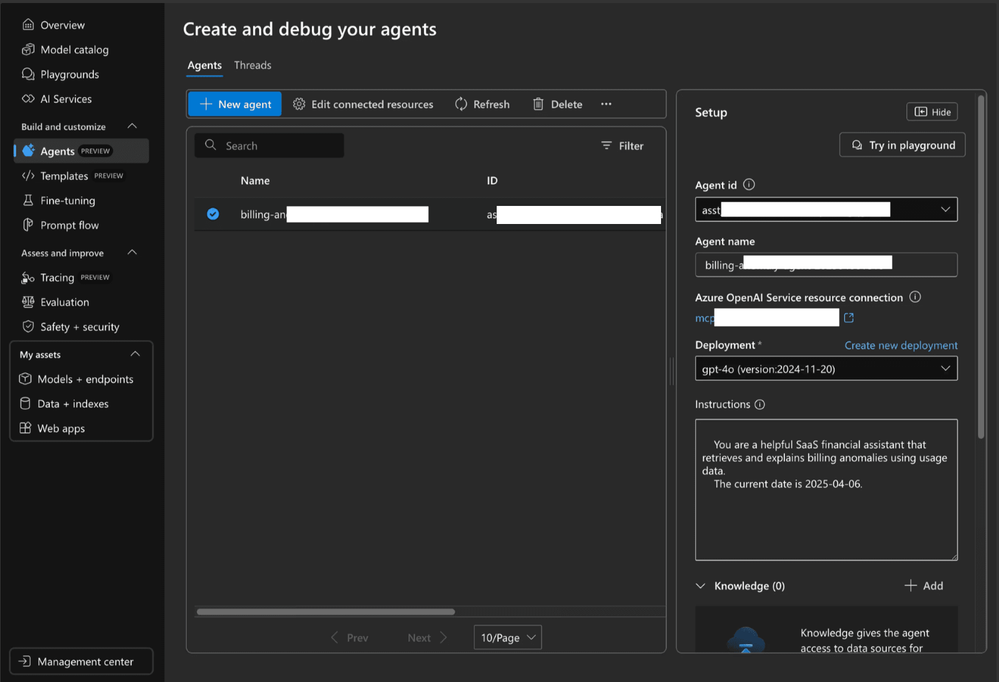Screen dimensions: 999x682
Task: Collapse the Knowledge (0) section
Action: [x=701, y=586]
